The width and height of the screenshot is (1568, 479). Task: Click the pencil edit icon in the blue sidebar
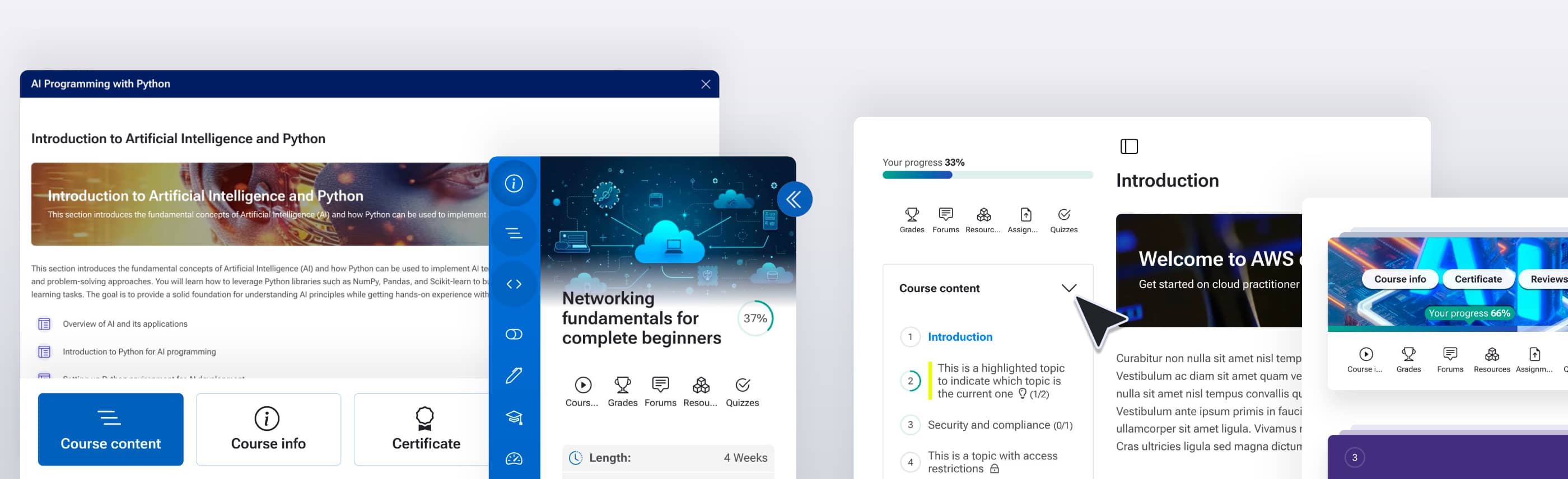click(514, 375)
